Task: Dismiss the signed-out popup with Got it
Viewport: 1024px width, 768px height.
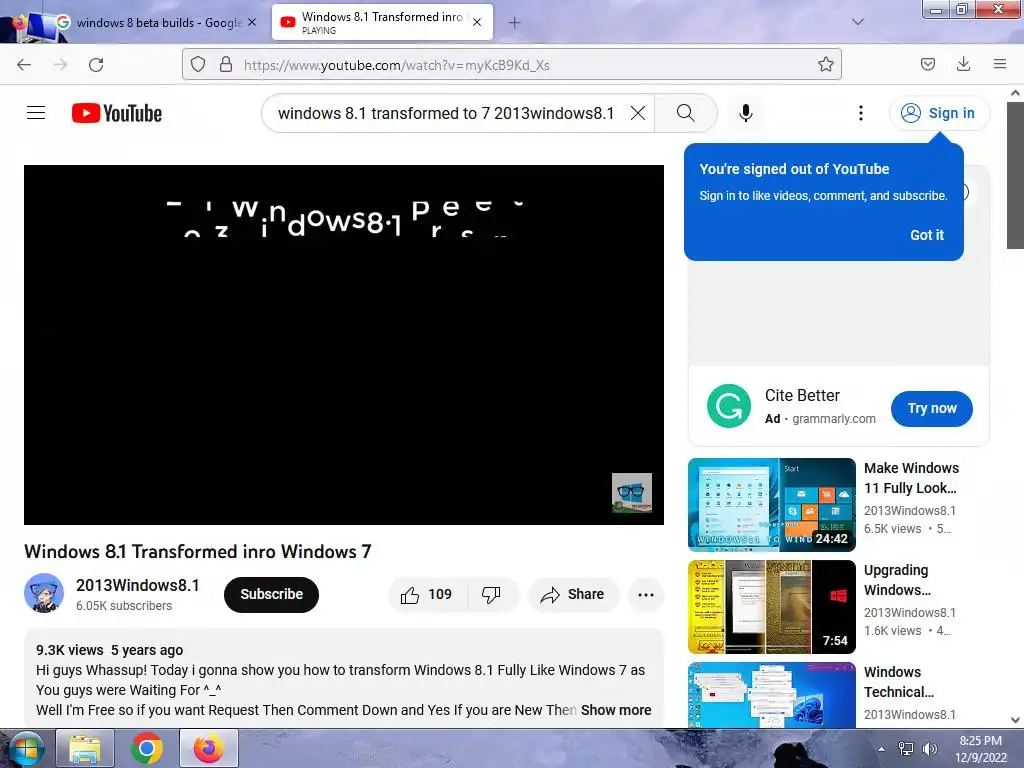Action: pyautogui.click(x=927, y=235)
